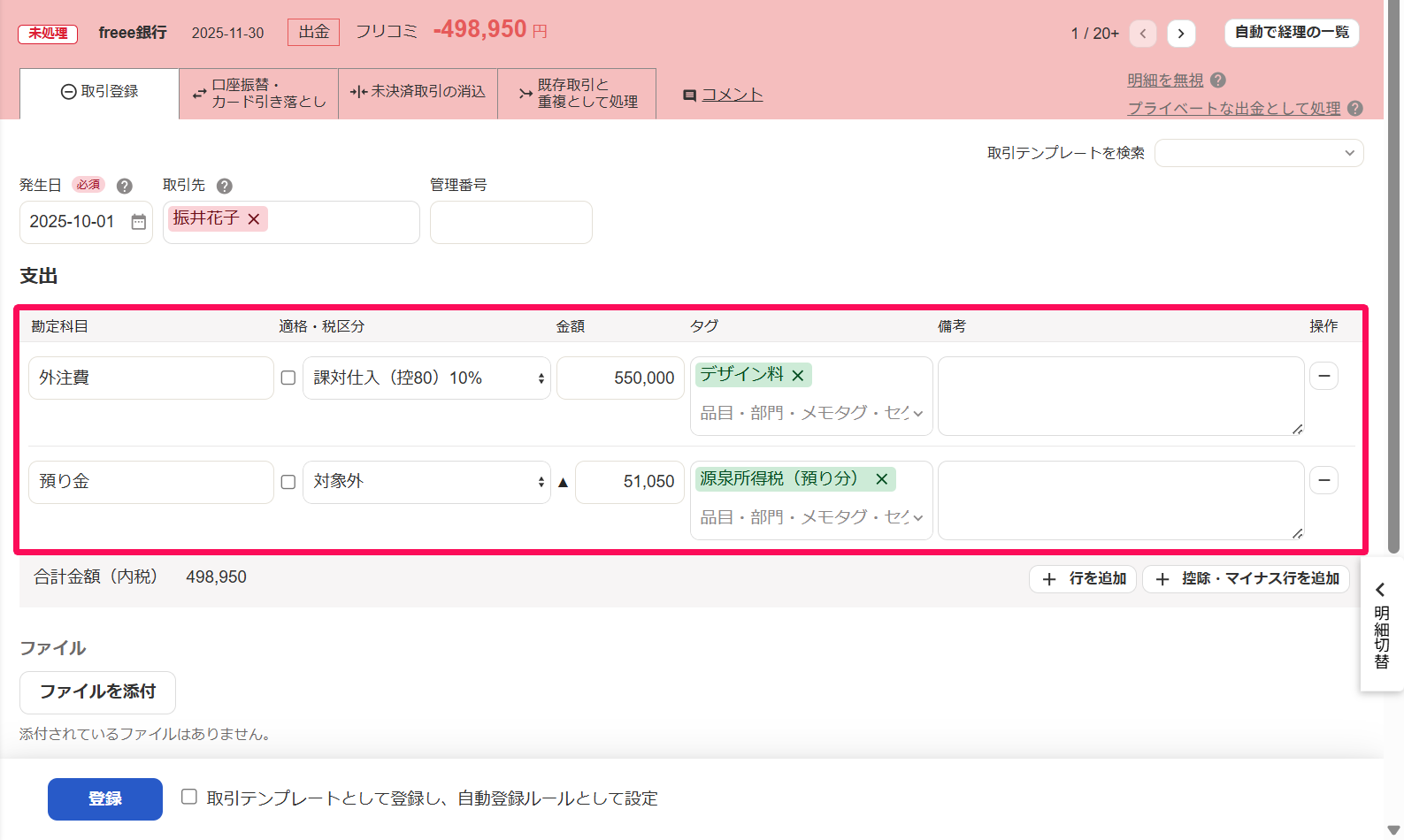This screenshot has width=1404, height=840.
Task: Remove the 振井花子 partner tag
Action: (x=254, y=218)
